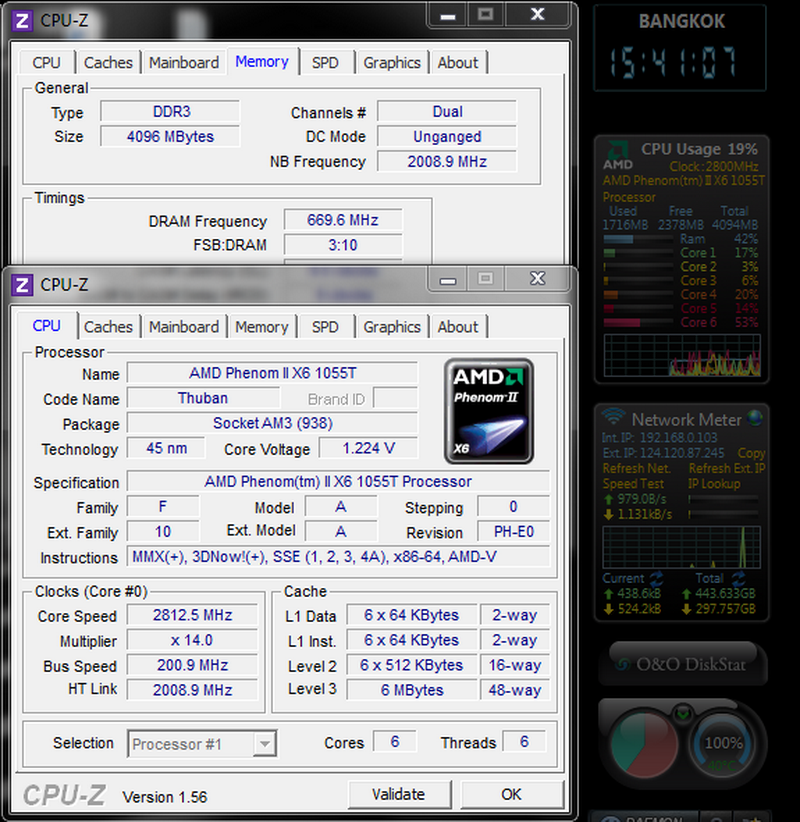Viewport: 800px width, 822px height.
Task: Select the CPU tab in the front CPU window
Action: click(47, 326)
